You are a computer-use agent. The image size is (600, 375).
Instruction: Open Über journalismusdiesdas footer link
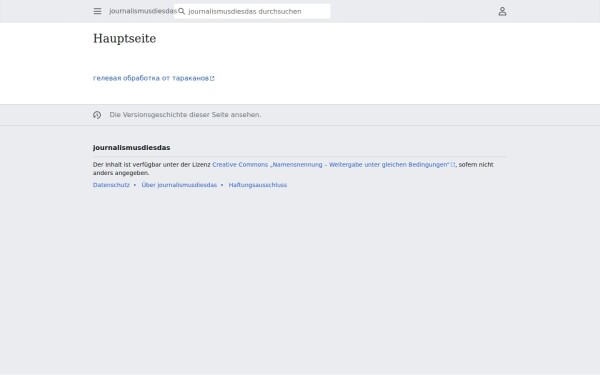pos(179,185)
